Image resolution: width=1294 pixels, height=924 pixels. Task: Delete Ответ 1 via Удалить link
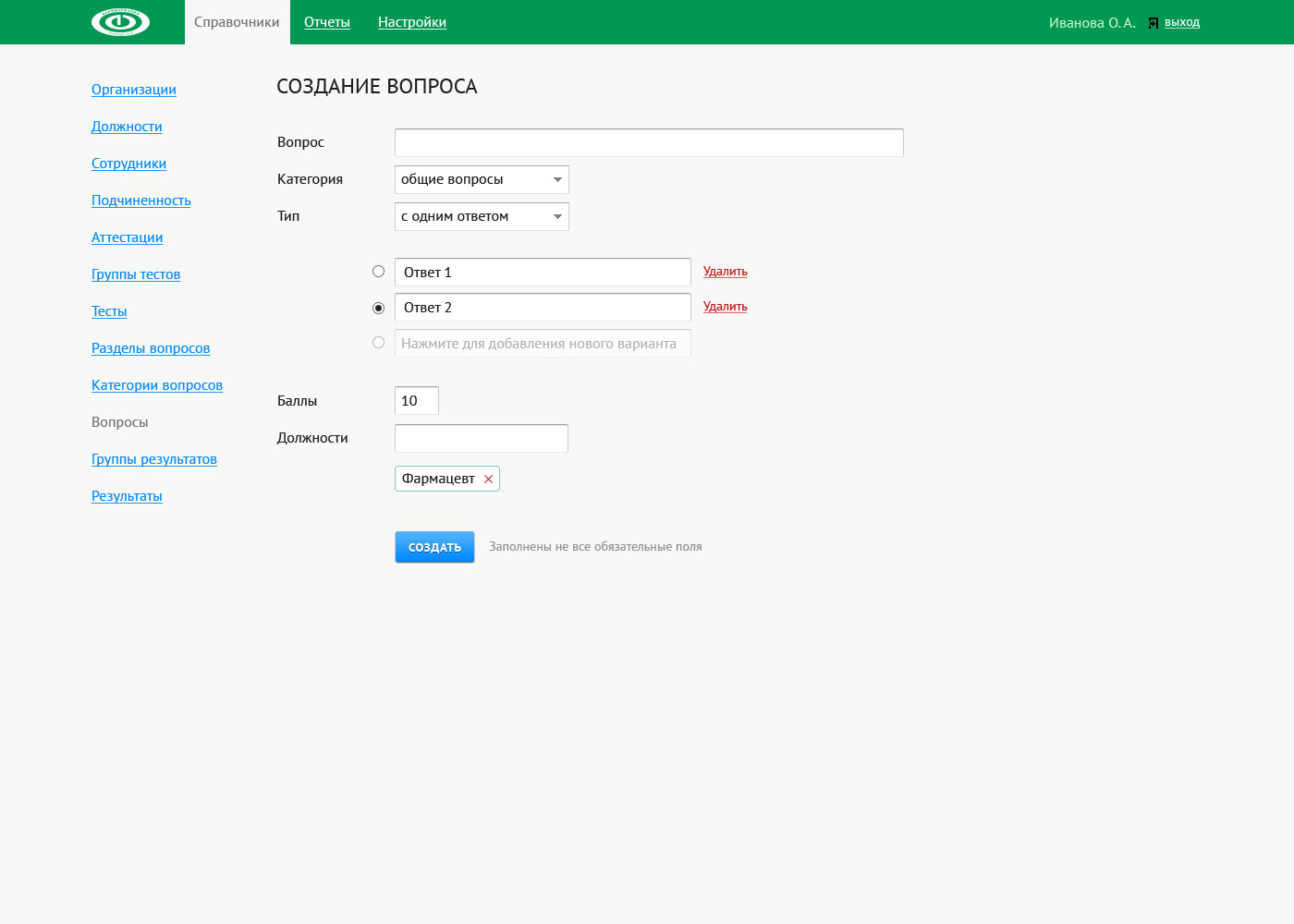pyautogui.click(x=725, y=272)
